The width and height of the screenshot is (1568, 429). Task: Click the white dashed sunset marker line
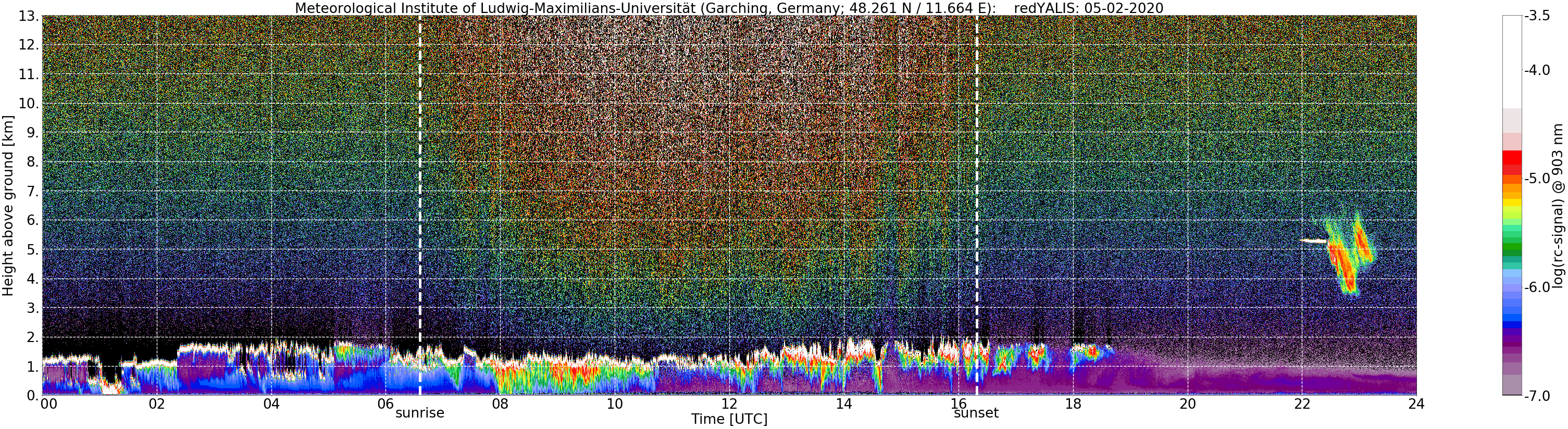click(x=977, y=206)
